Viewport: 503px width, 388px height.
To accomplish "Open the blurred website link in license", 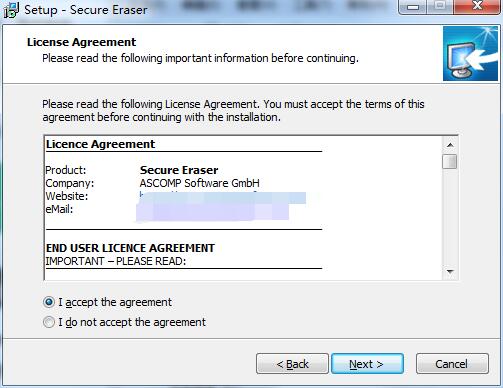I will tap(223, 197).
